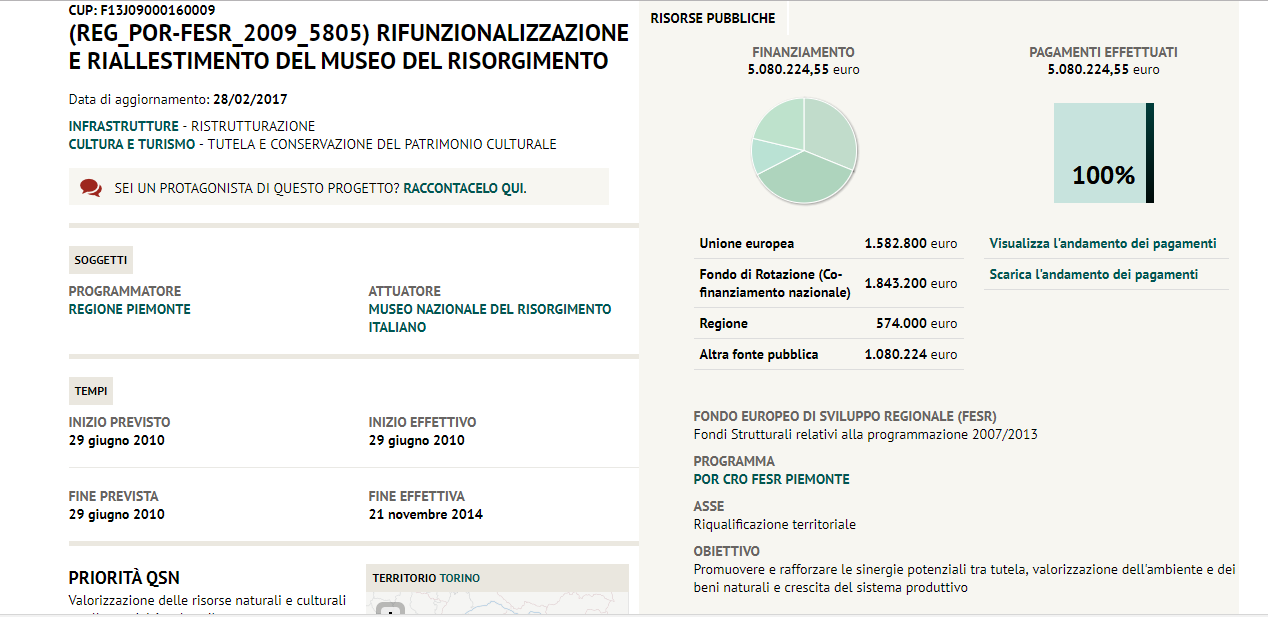
Task: Click 'TUTELA E CONSERVAZIONE DEL PATRIMONIO CULTURALE' text
Action: tap(382, 144)
